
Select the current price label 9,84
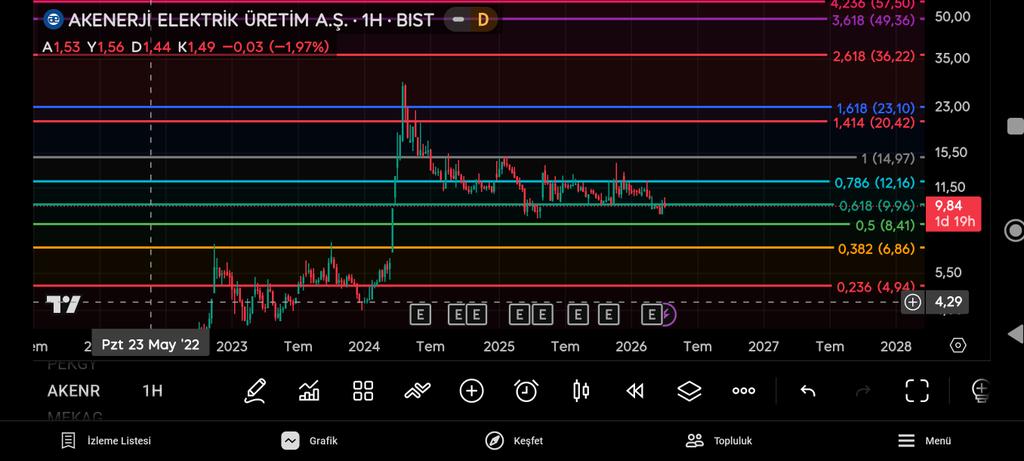click(953, 214)
